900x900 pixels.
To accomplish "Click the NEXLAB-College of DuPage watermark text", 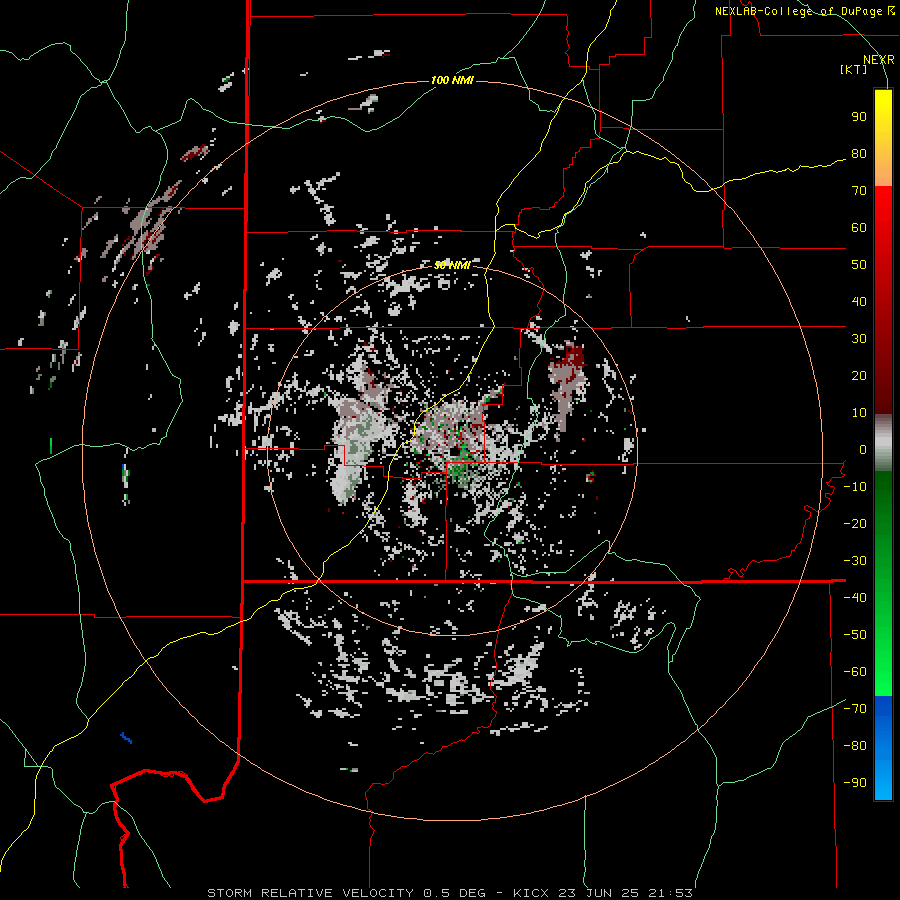I will 805,11.
